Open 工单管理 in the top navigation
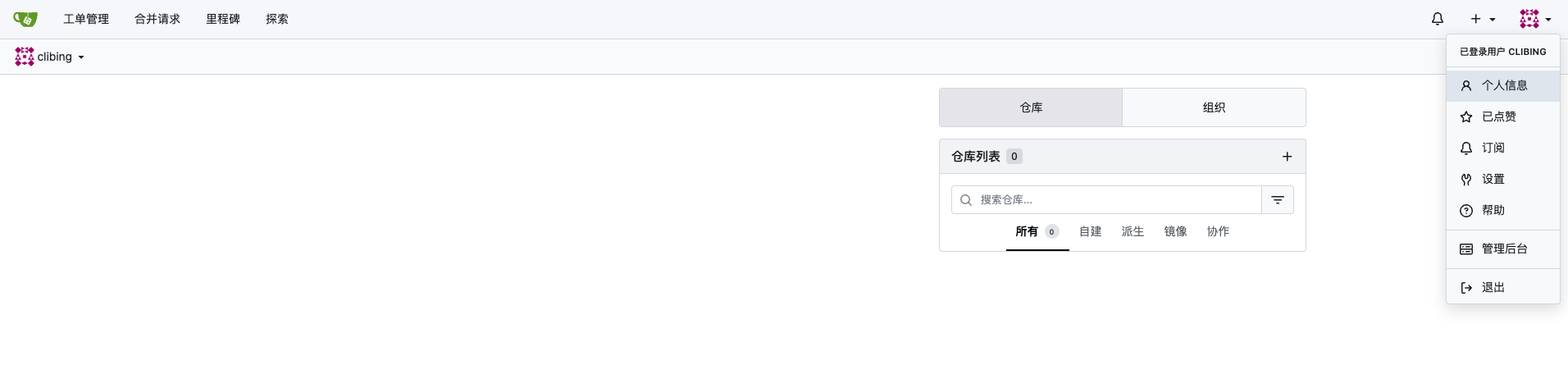1568x365 pixels. click(x=86, y=19)
